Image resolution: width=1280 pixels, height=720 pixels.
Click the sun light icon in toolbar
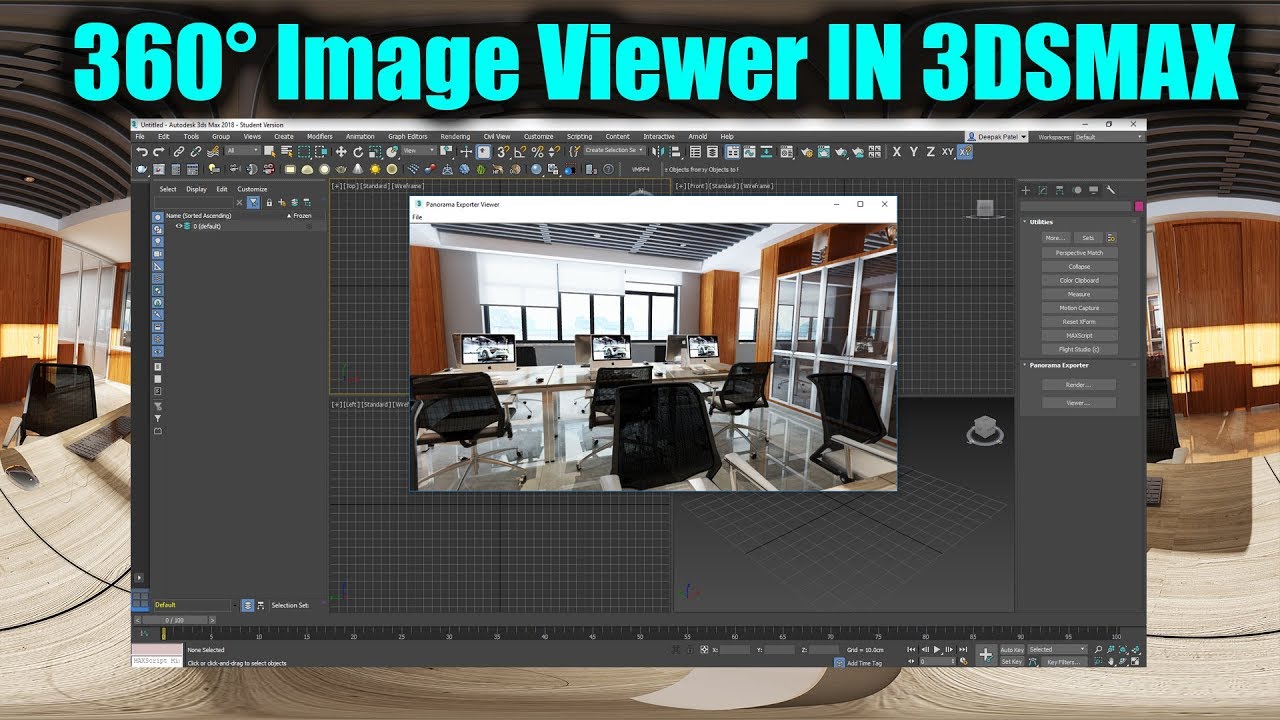375,169
